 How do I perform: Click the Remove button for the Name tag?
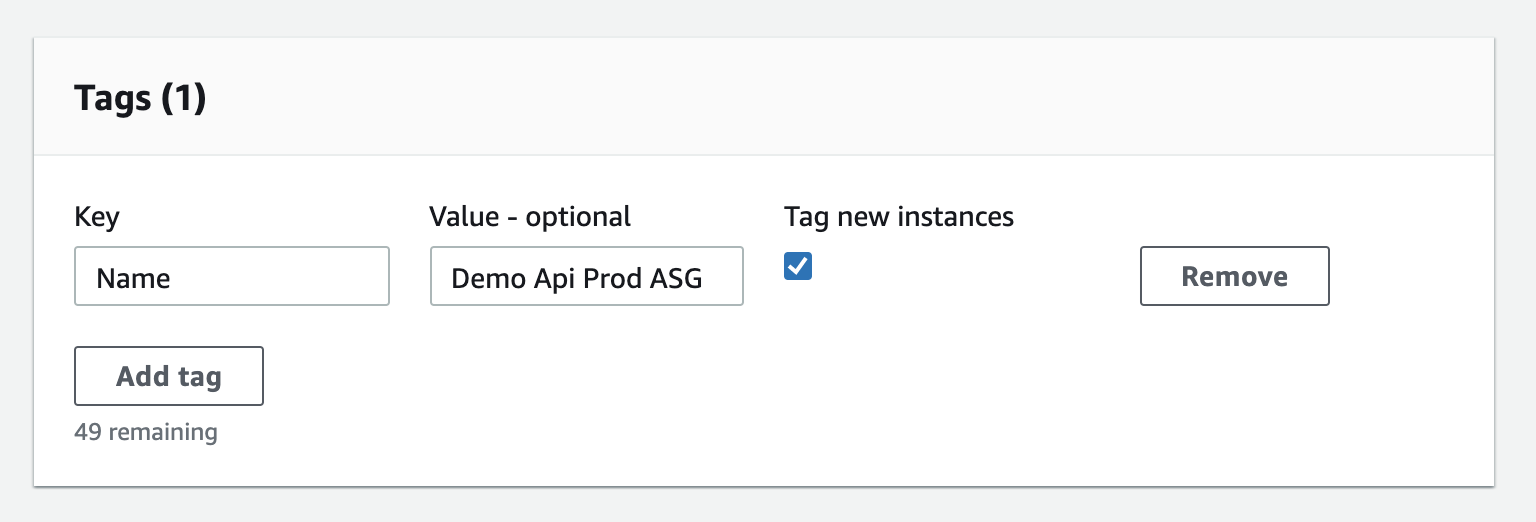tap(1234, 276)
